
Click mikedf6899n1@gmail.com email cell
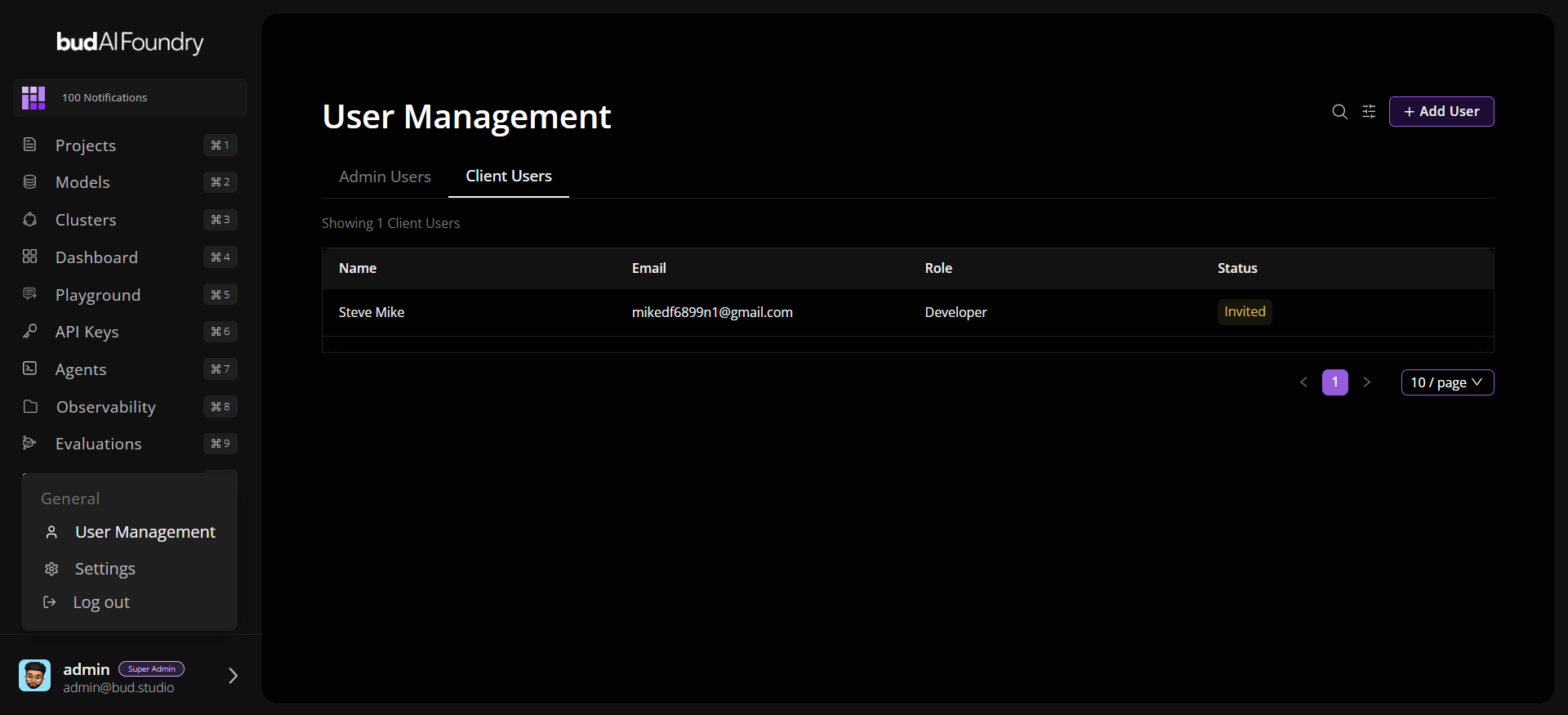(712, 312)
